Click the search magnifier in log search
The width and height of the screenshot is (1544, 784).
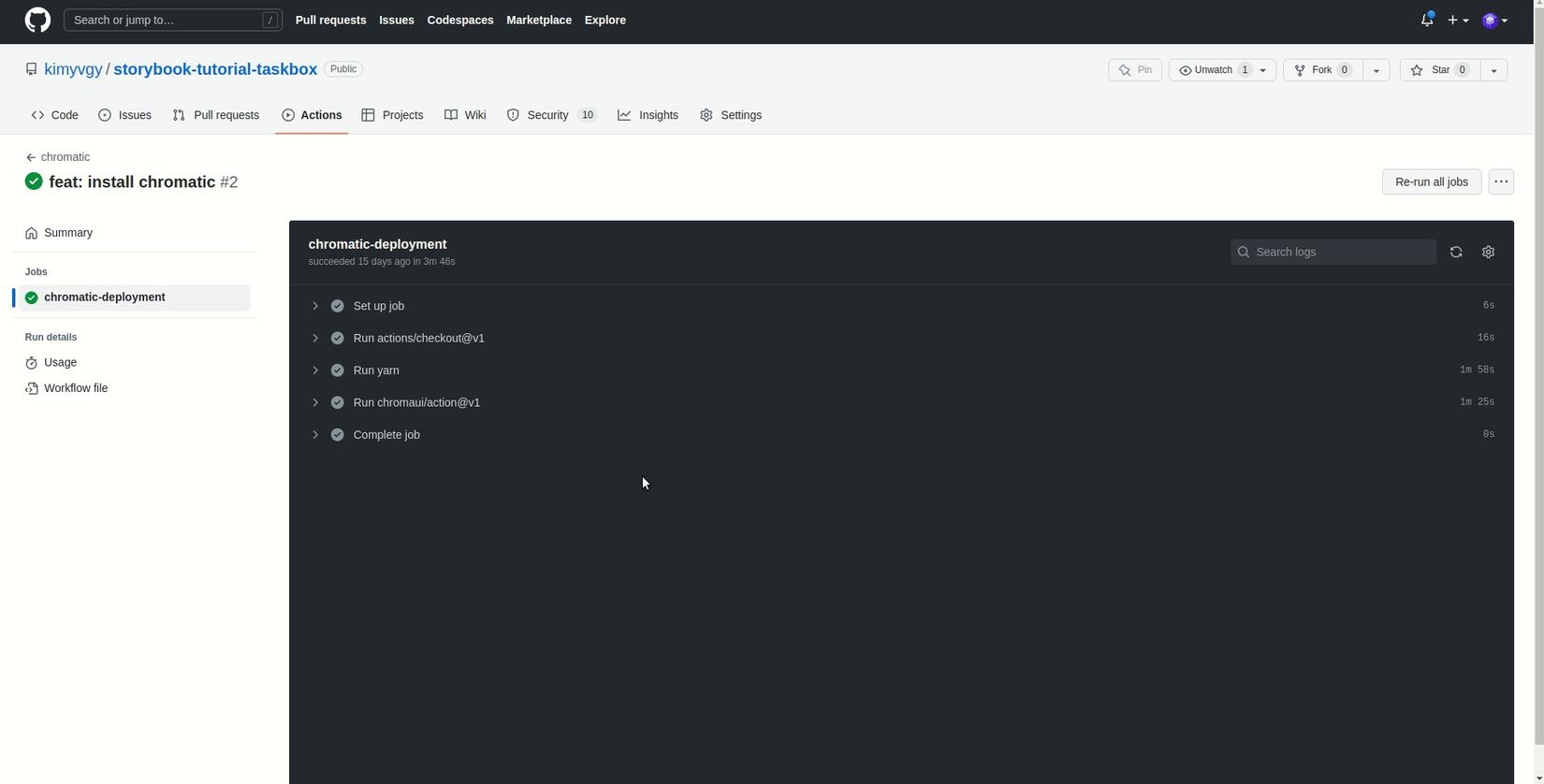pyautogui.click(x=1244, y=252)
